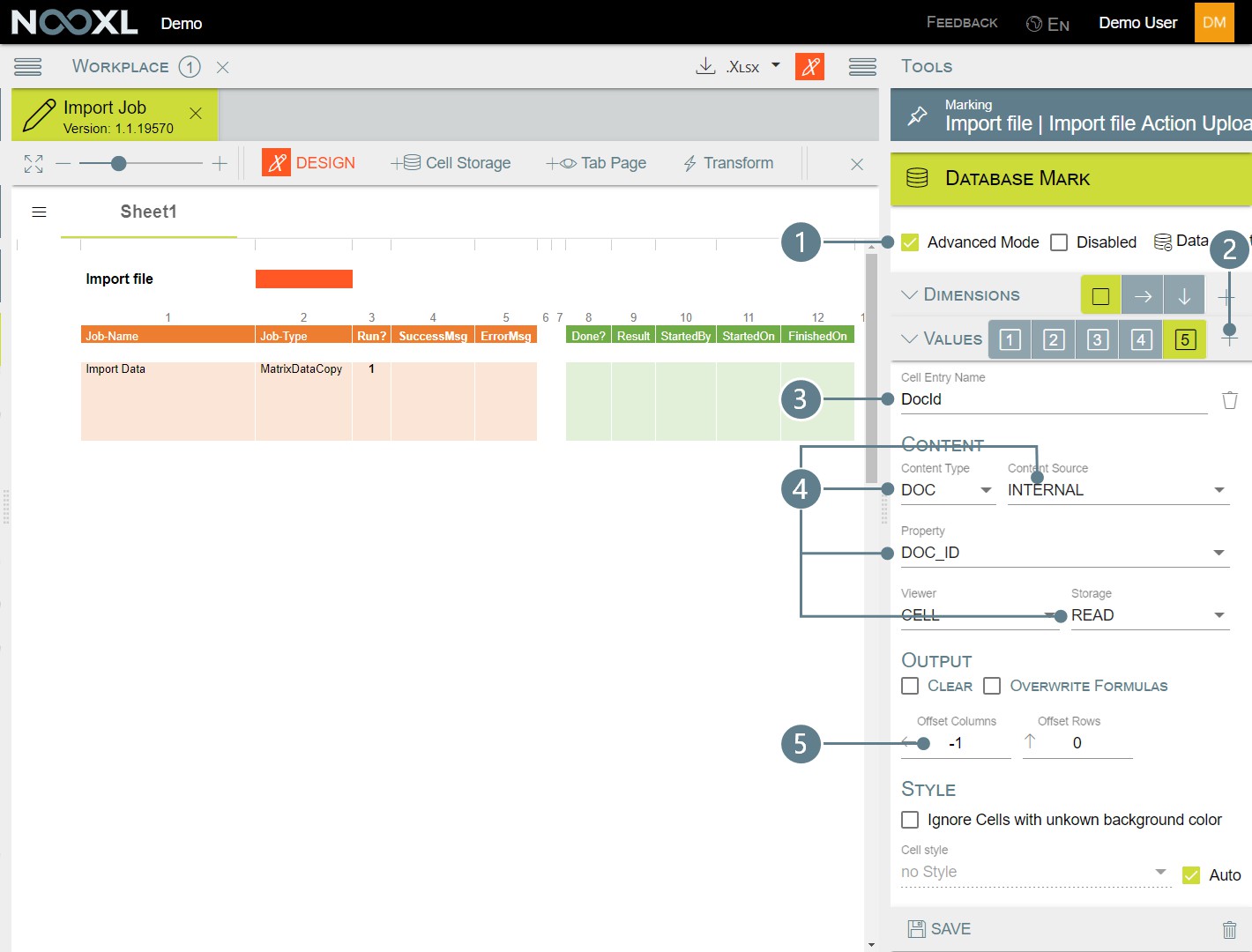Image resolution: width=1252 pixels, height=952 pixels.
Task: Open the Transform tool
Action: coord(728,163)
